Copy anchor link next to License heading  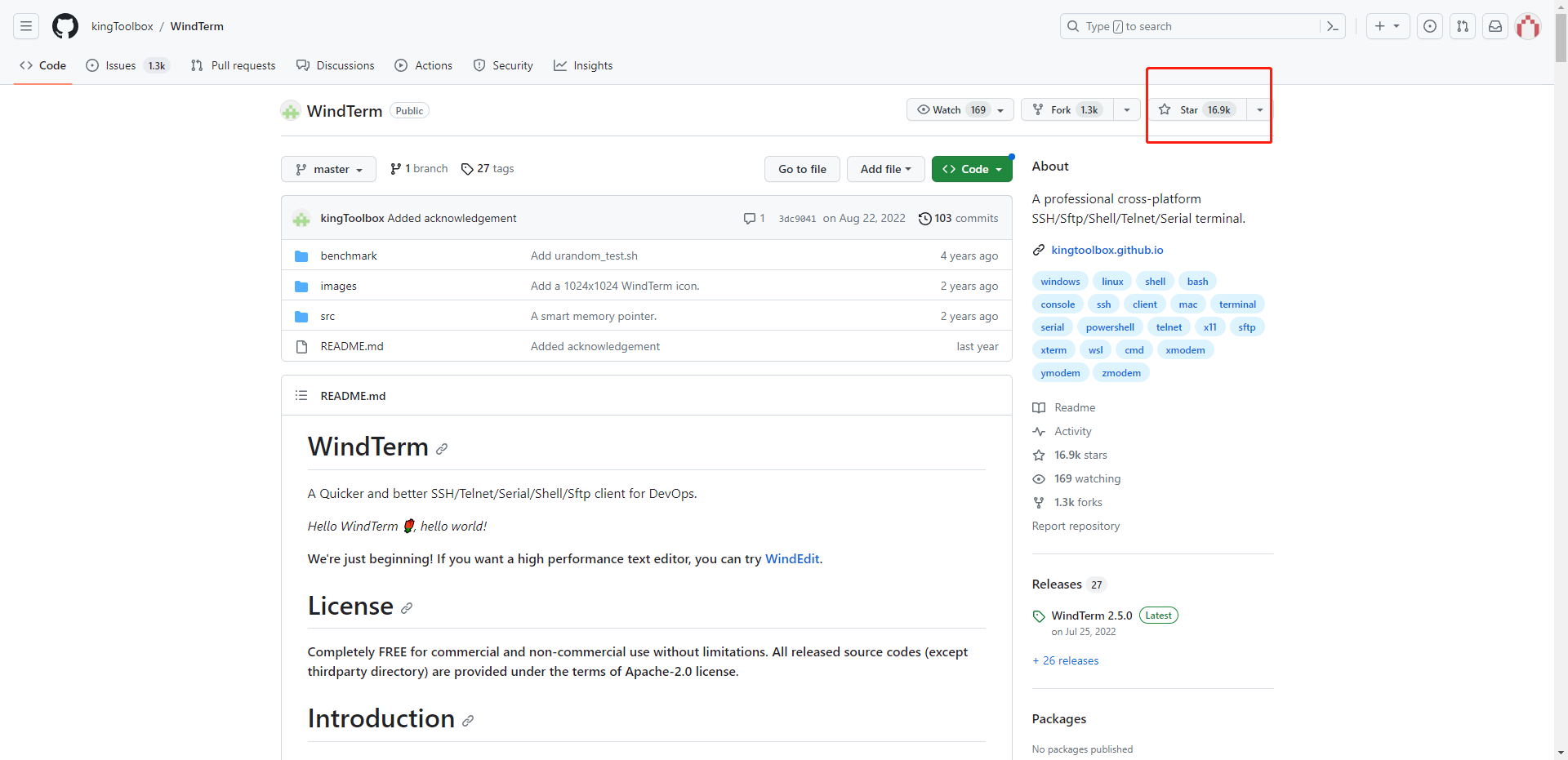point(407,608)
